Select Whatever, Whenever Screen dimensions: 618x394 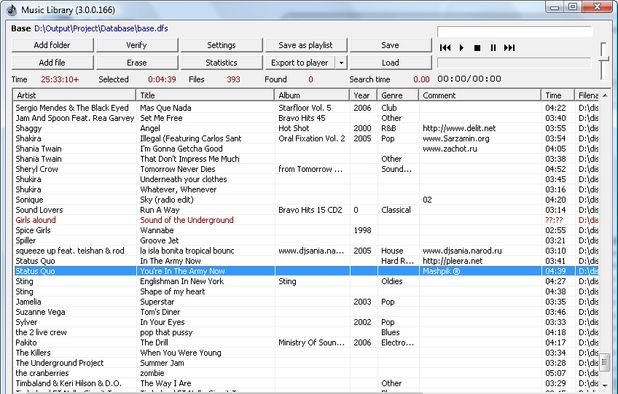point(306,190)
